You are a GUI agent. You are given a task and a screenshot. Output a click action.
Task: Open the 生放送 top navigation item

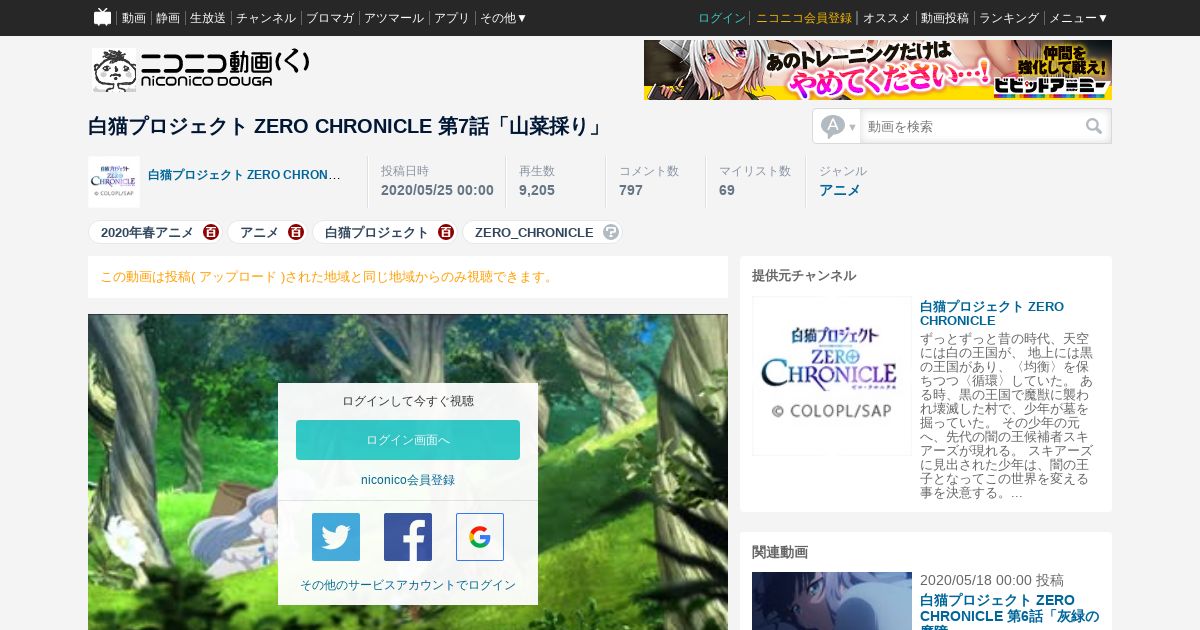[x=208, y=18]
